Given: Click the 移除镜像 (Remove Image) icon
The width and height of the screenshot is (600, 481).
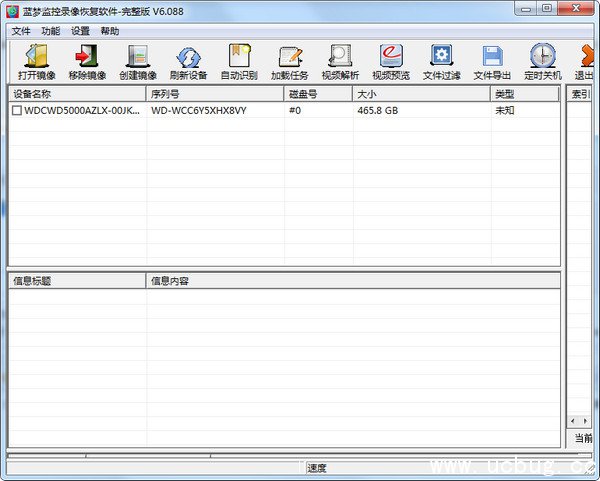Looking at the screenshot, I should (x=87, y=59).
